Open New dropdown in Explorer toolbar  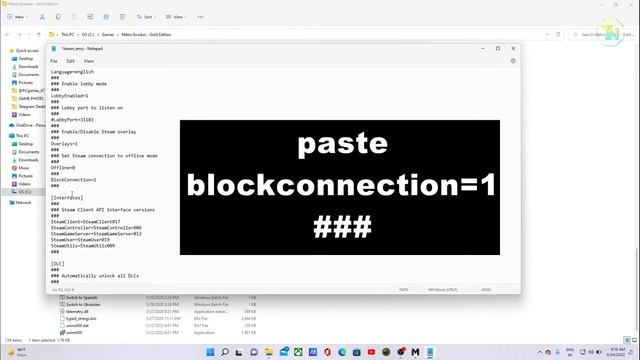pos(18,17)
